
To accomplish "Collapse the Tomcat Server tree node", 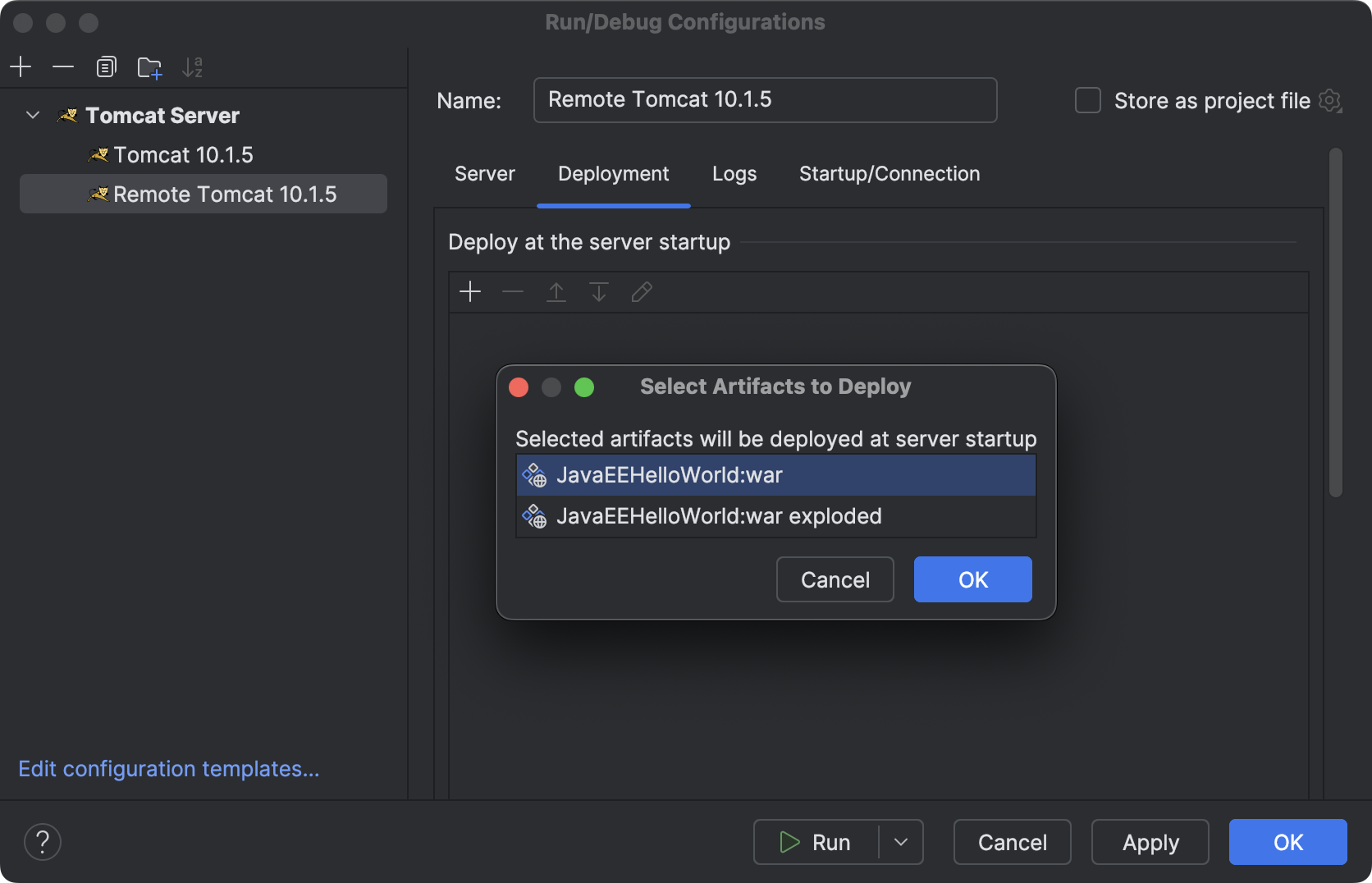I will [33, 115].
